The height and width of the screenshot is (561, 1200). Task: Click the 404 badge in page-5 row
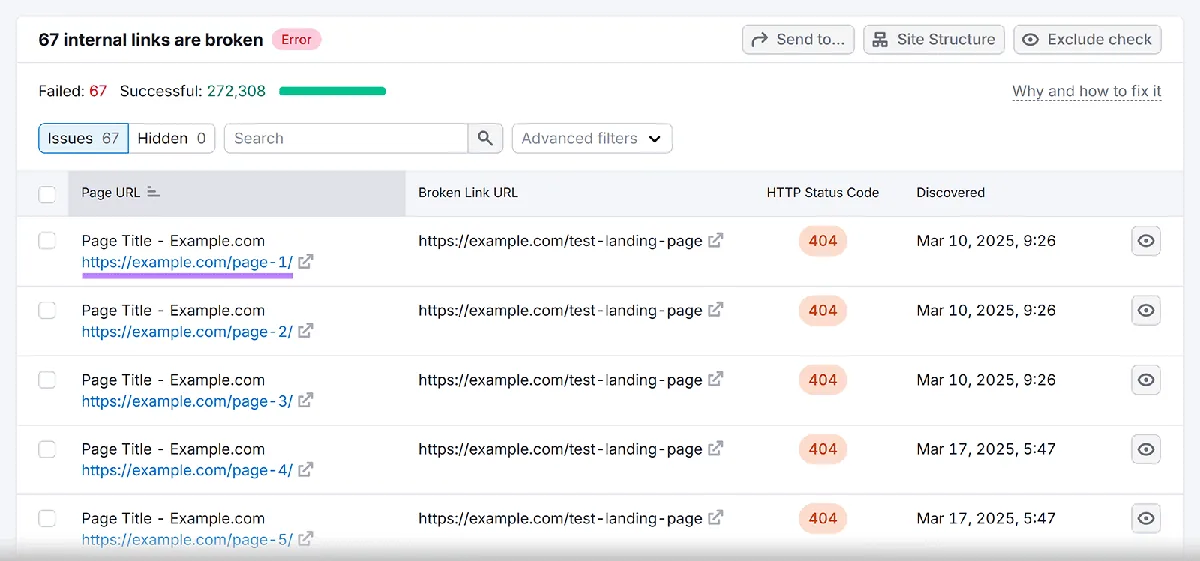click(x=823, y=518)
